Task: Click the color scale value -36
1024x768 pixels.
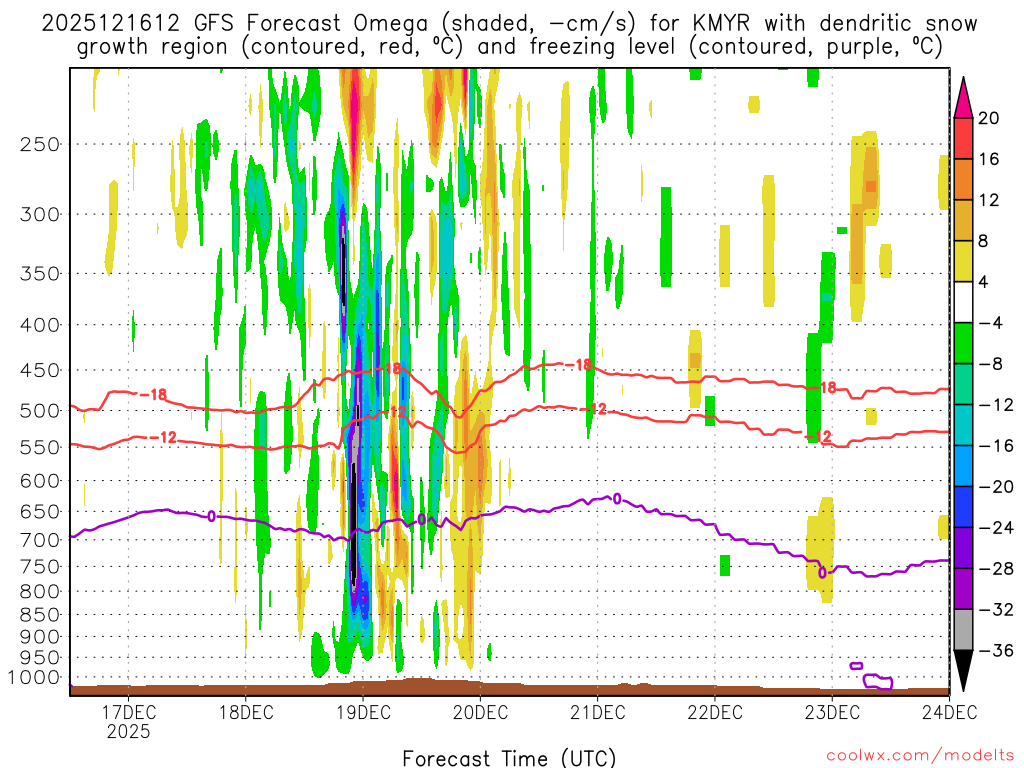Action: tap(997, 650)
